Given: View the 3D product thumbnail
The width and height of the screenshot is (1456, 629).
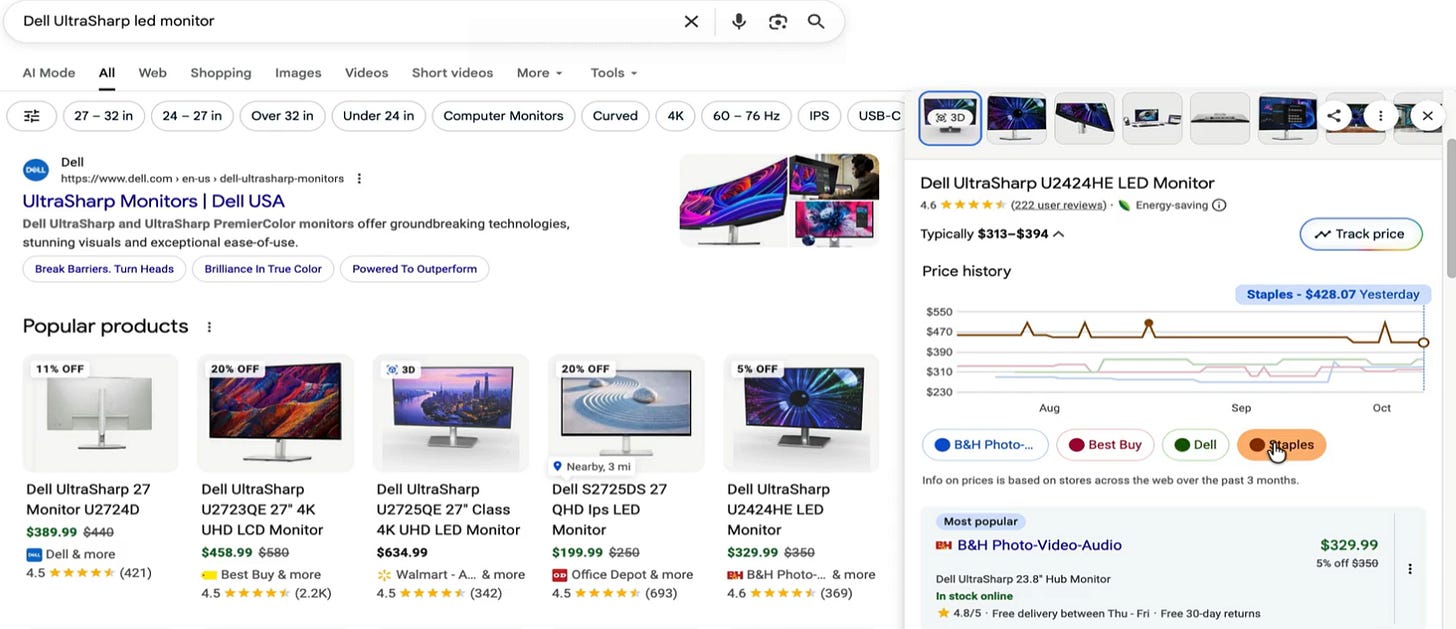Looking at the screenshot, I should [x=950, y=118].
